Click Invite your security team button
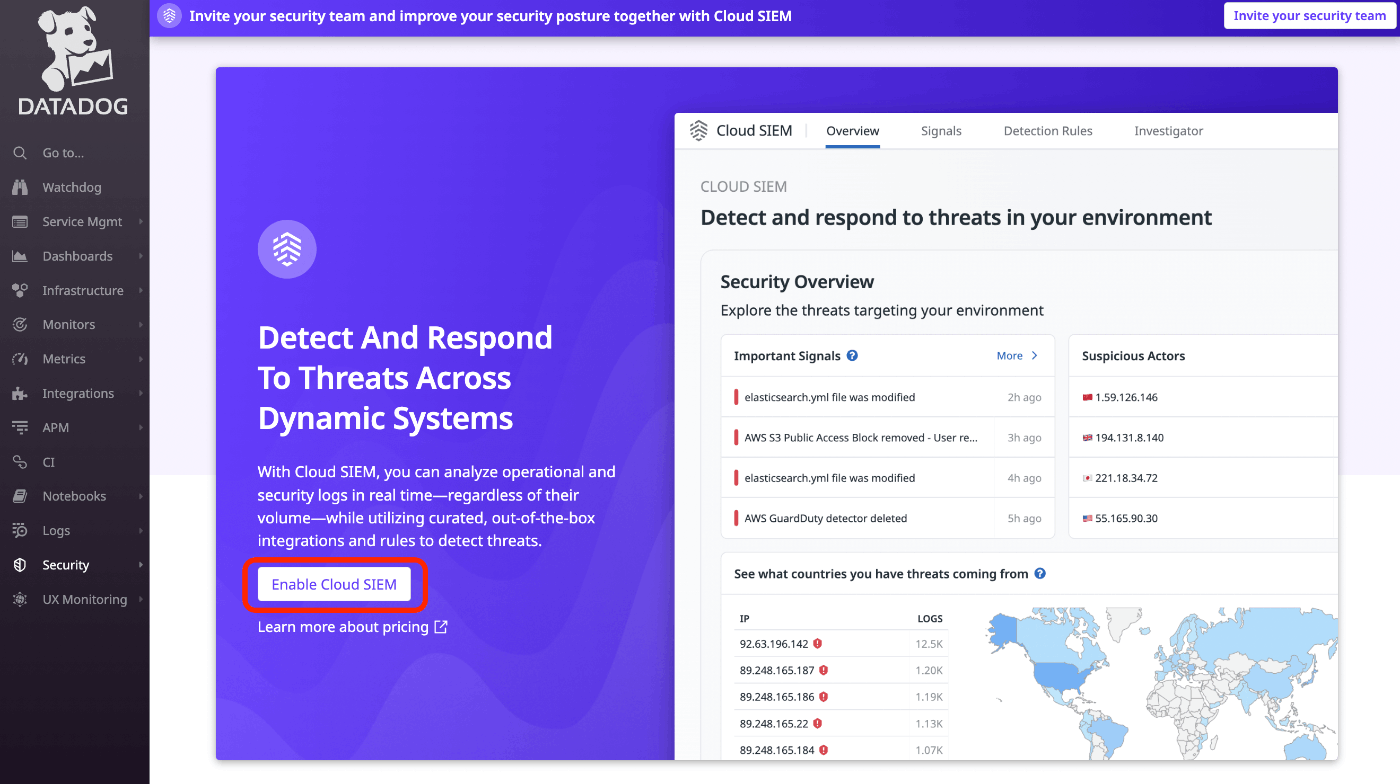 (x=1309, y=16)
